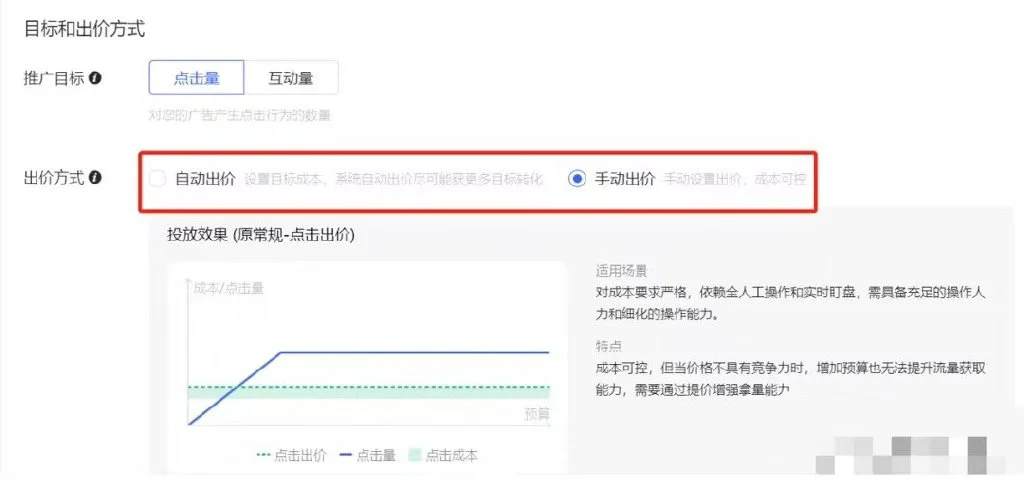Image resolution: width=1024 pixels, height=481 pixels.
Task: Select the 手动出价 radio button
Action: (576, 179)
